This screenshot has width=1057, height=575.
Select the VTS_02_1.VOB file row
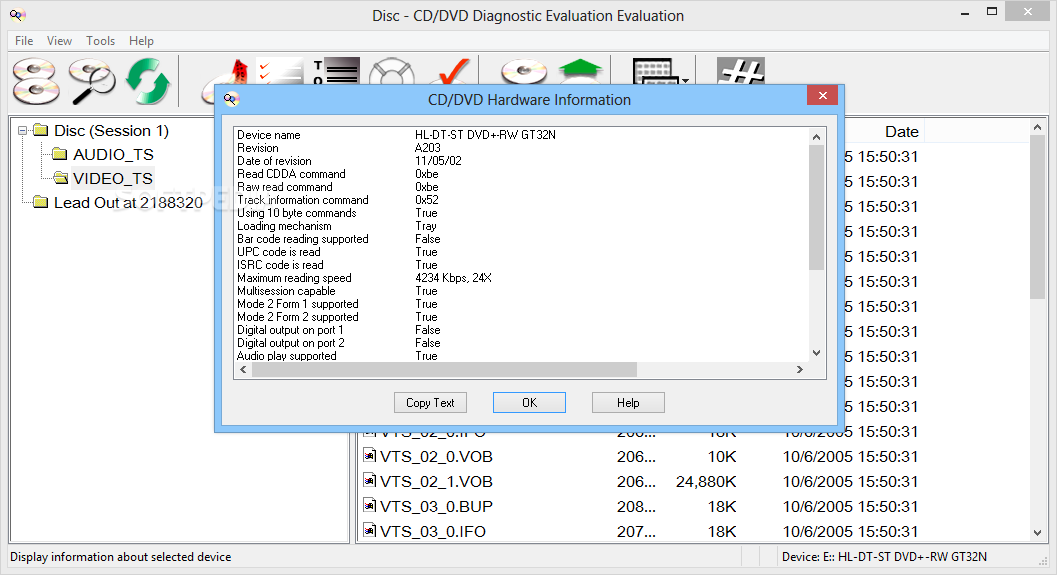pyautogui.click(x=640, y=481)
